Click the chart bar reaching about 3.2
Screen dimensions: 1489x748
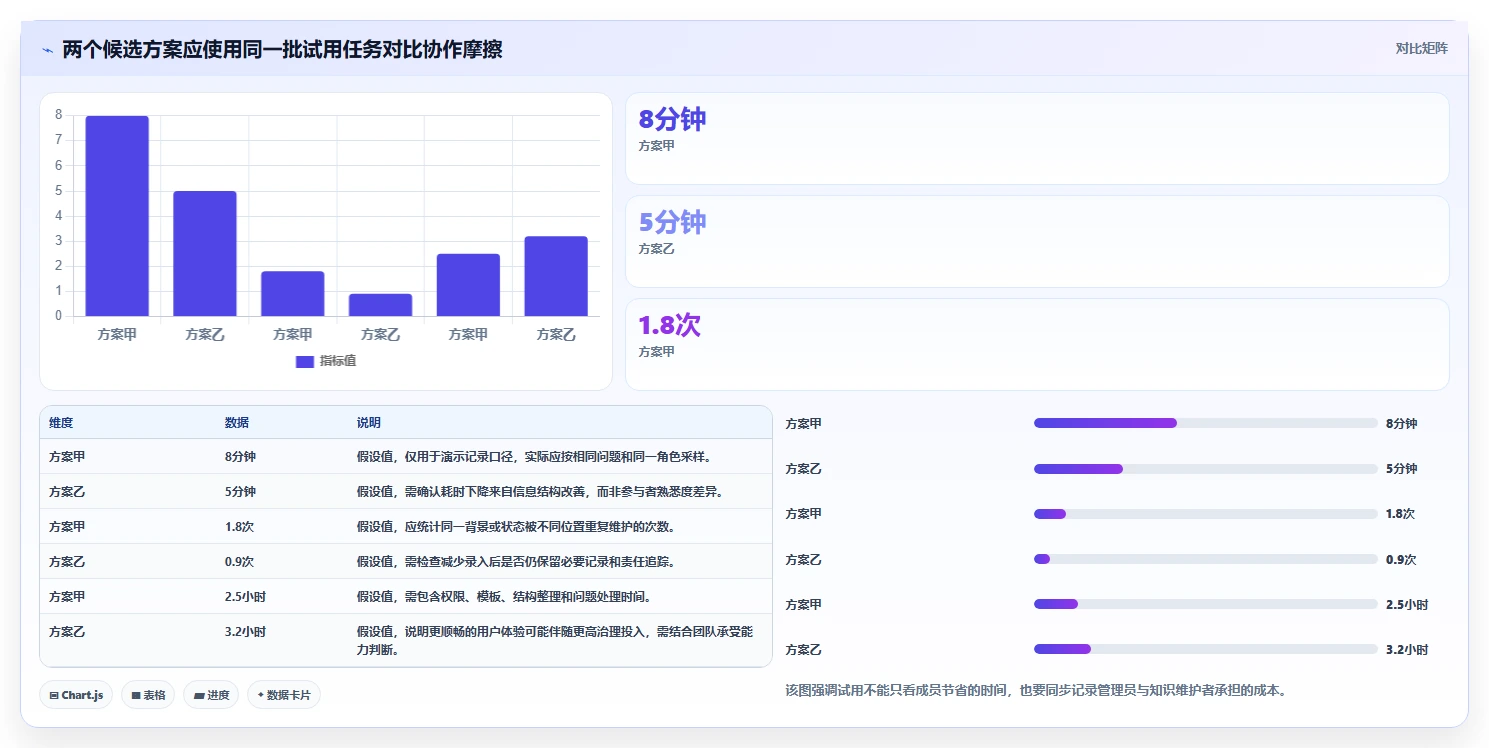click(x=556, y=276)
